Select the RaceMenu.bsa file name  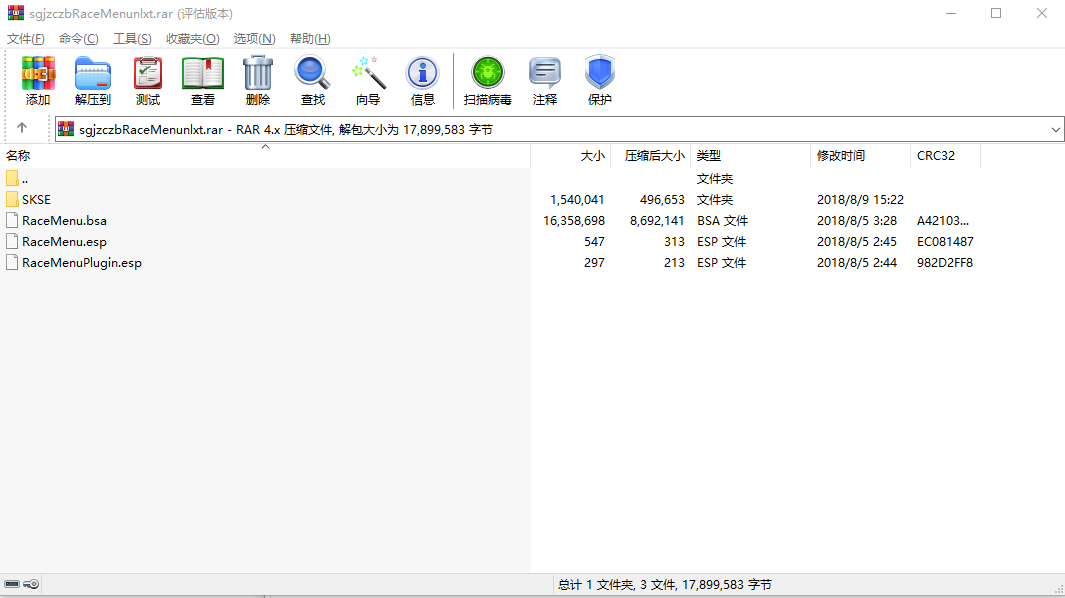65,221
